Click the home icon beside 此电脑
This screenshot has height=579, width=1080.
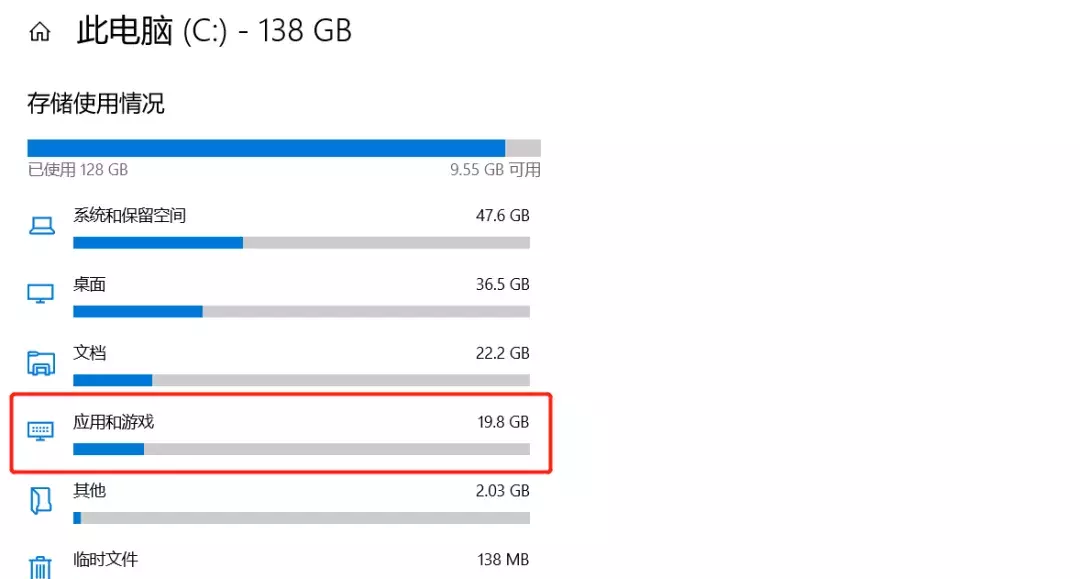tap(40, 32)
